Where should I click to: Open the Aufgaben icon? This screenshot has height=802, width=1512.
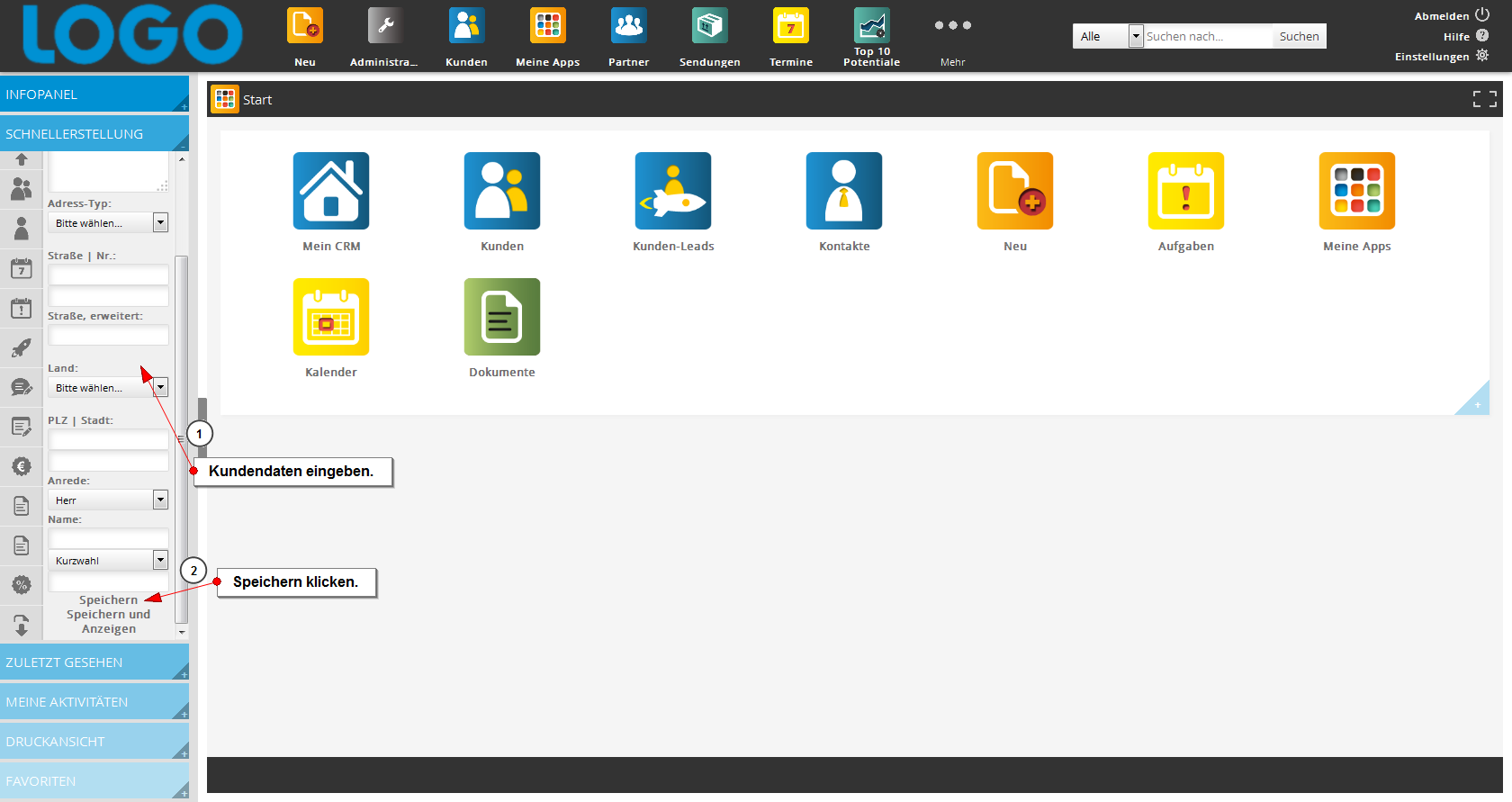tap(1185, 191)
